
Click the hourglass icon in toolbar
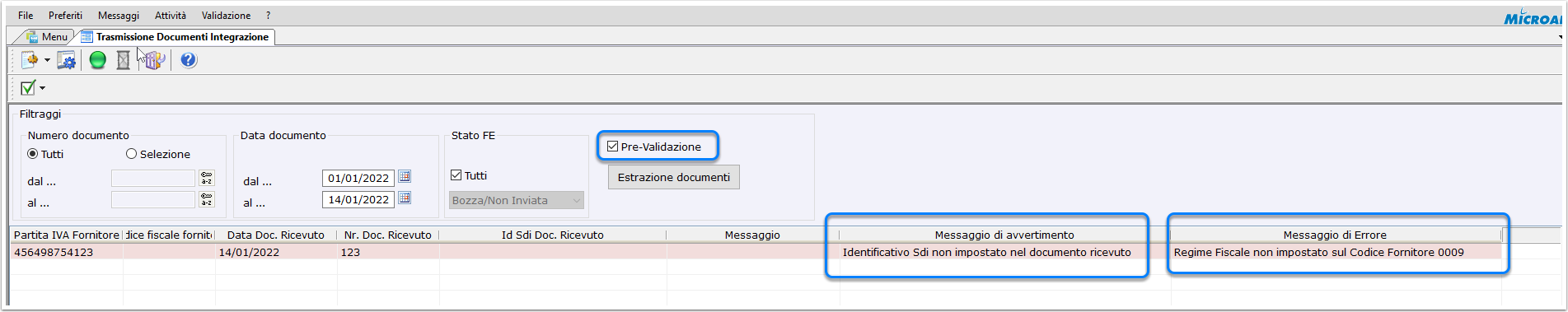click(x=123, y=60)
